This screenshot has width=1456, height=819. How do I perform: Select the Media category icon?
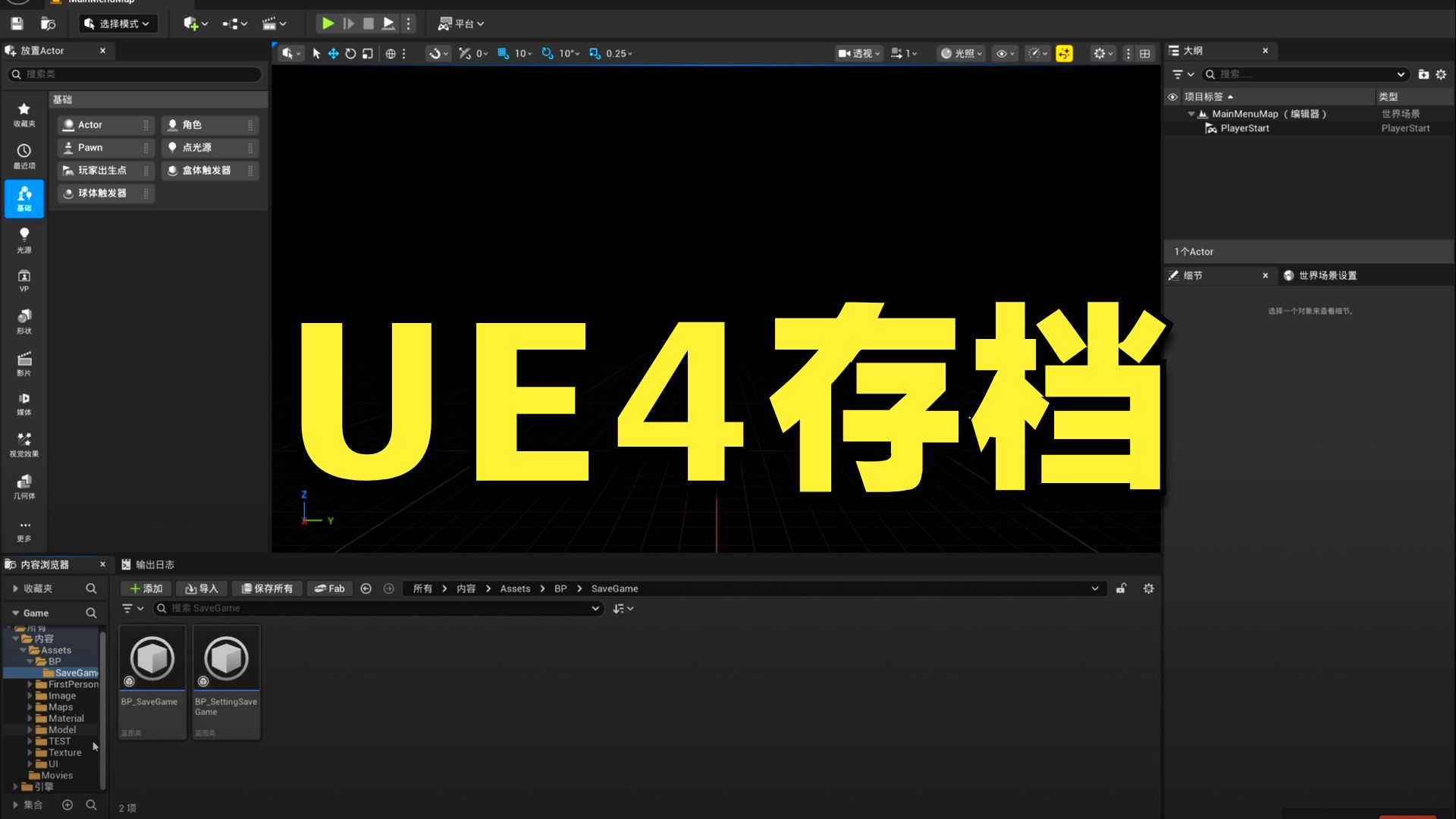pos(24,404)
